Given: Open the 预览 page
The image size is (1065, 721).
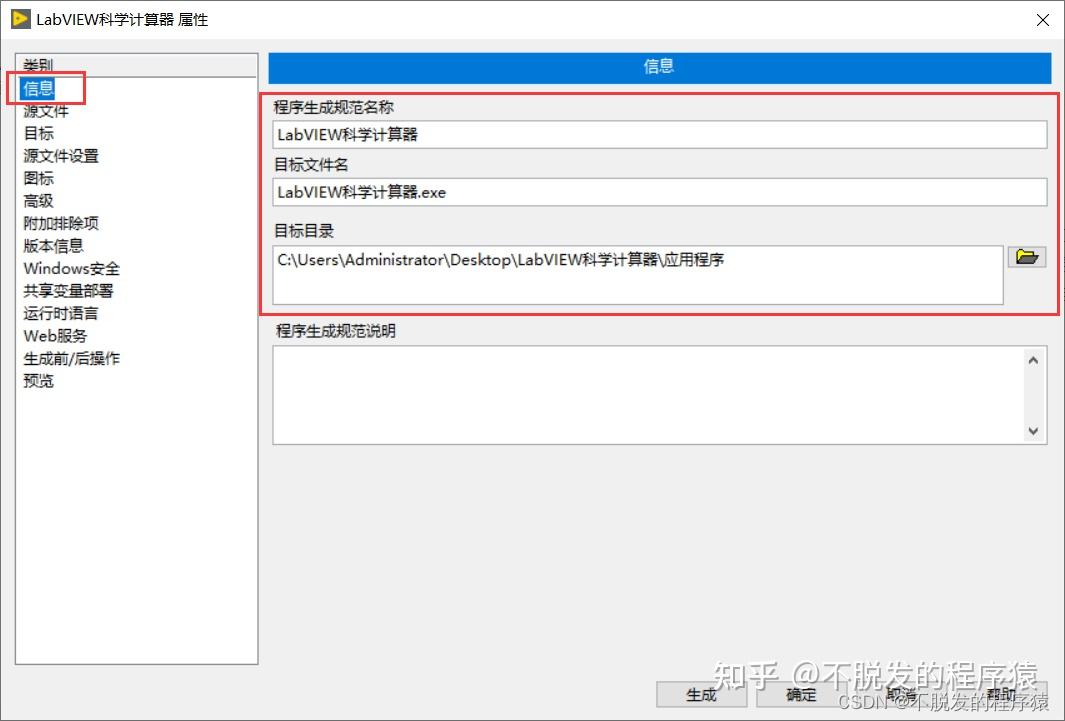Looking at the screenshot, I should [x=38, y=380].
